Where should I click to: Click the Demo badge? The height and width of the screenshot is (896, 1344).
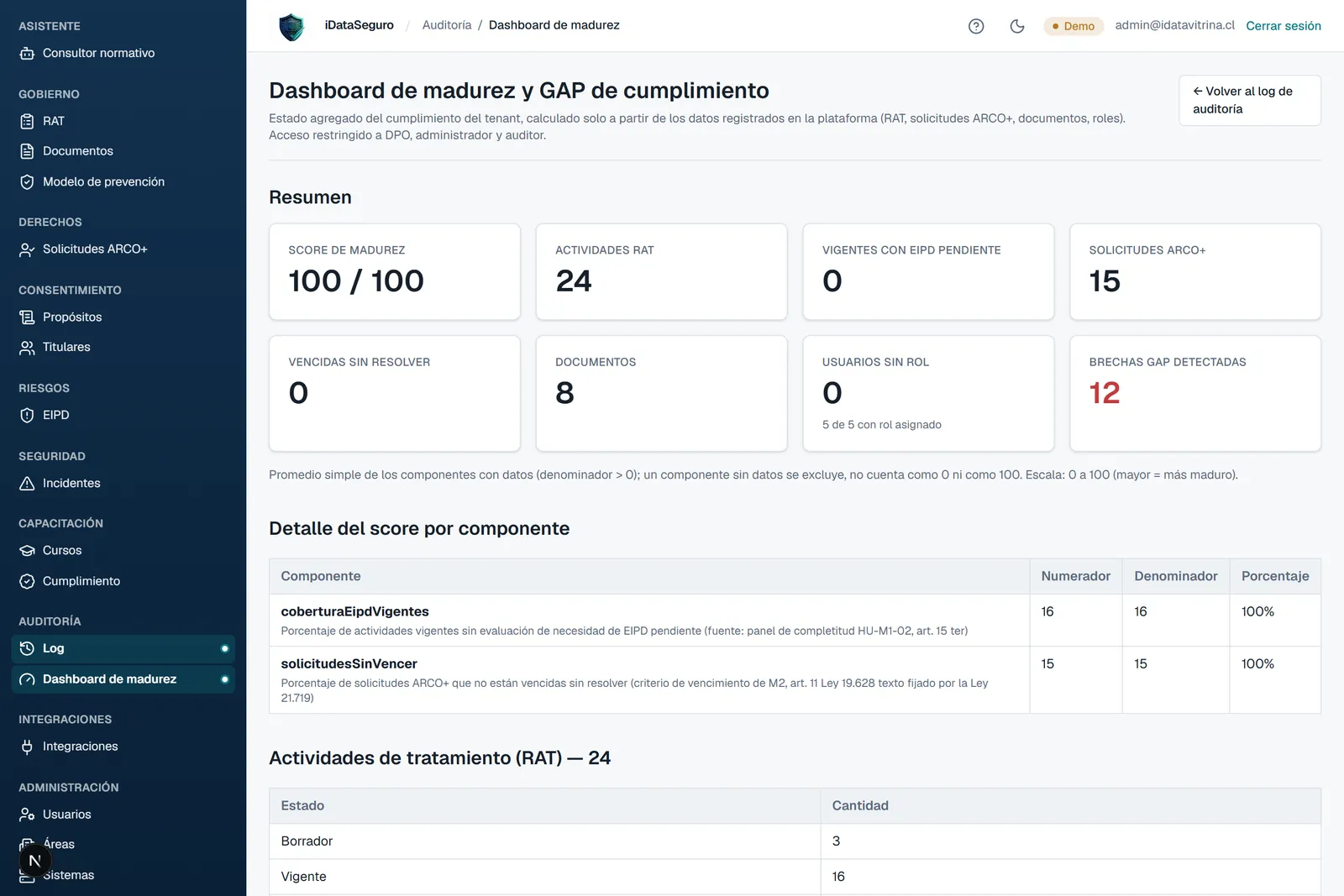pyautogui.click(x=1073, y=26)
